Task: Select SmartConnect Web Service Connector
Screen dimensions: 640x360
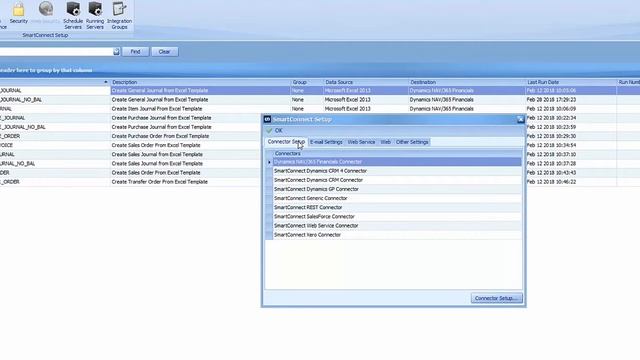Action: pos(397,226)
